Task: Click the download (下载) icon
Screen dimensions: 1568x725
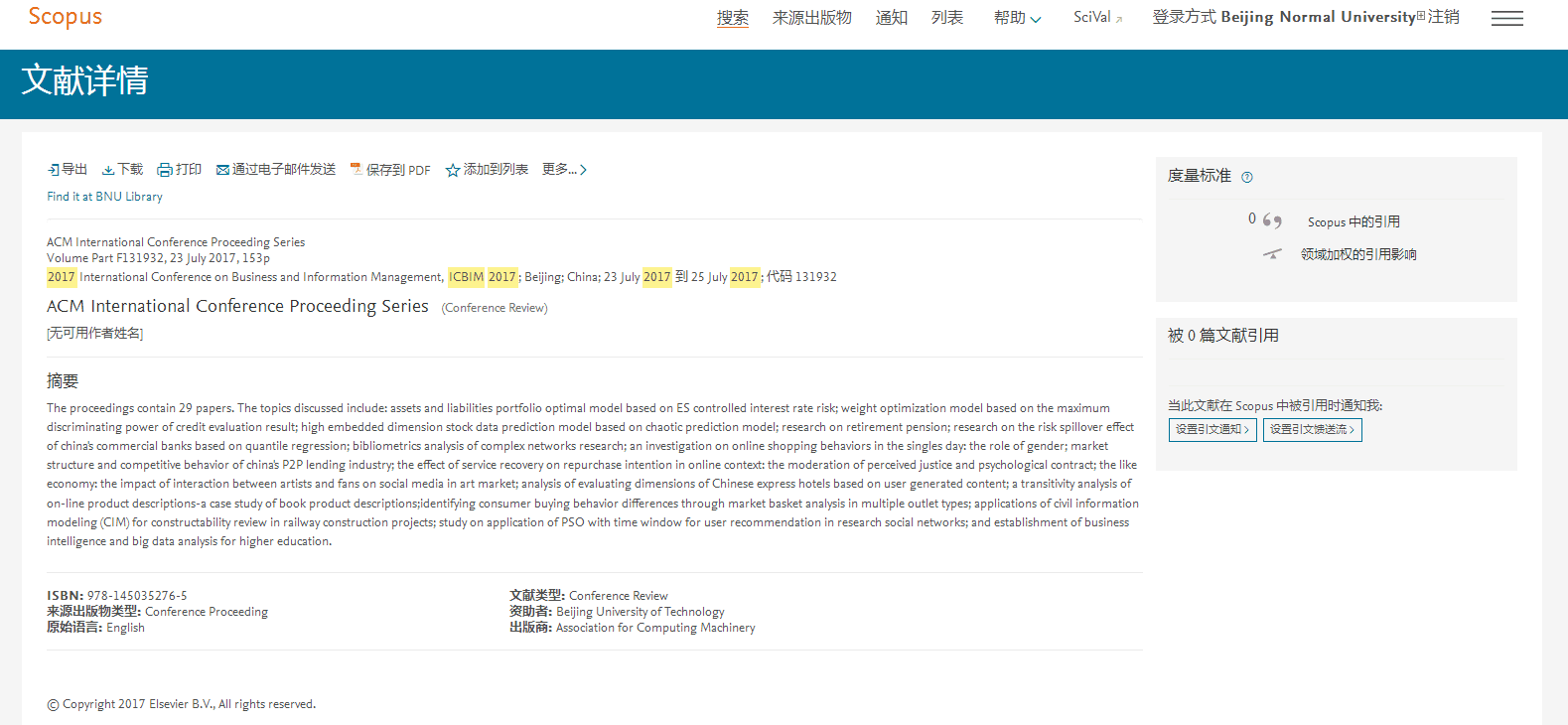Action: coord(108,170)
